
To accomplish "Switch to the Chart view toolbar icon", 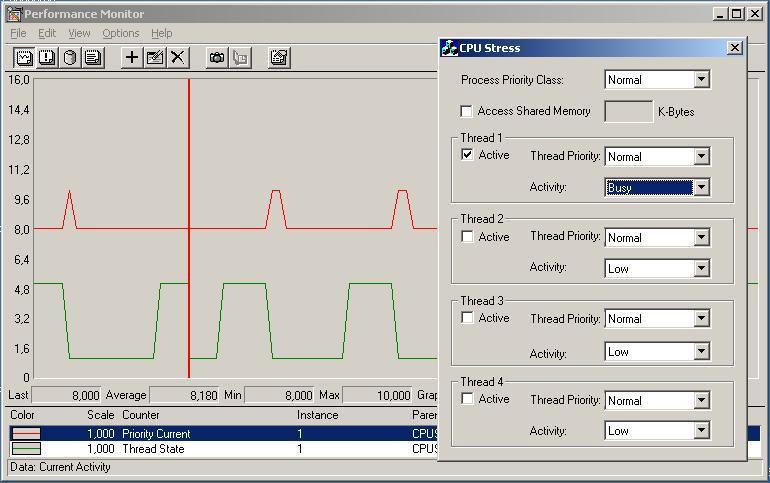I will [x=24, y=57].
